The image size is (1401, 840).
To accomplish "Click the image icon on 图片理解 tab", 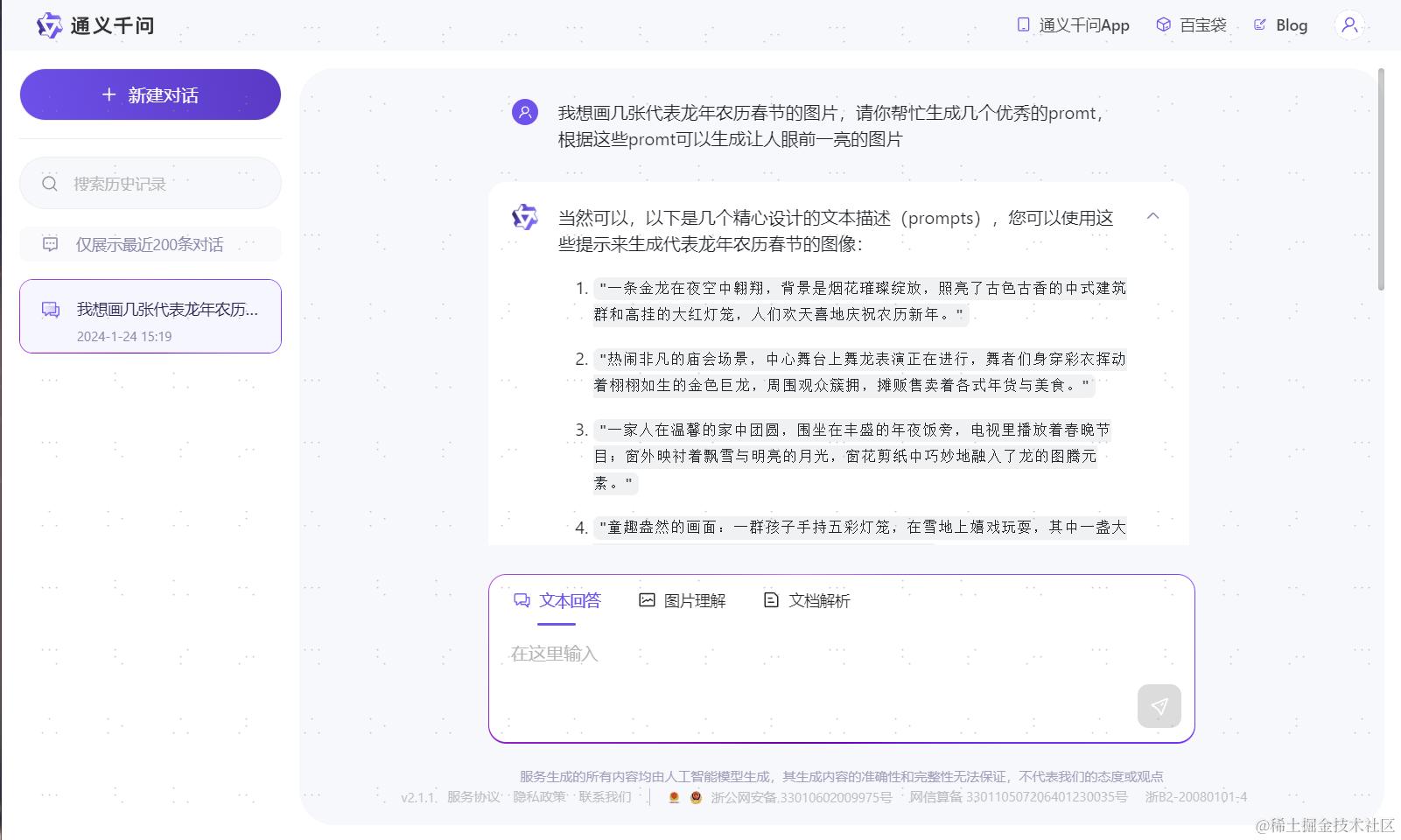I will click(647, 599).
